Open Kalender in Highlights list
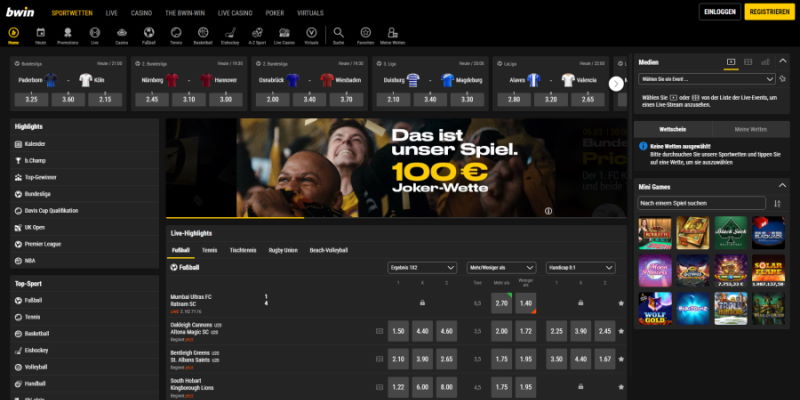800x400 pixels. [84, 144]
